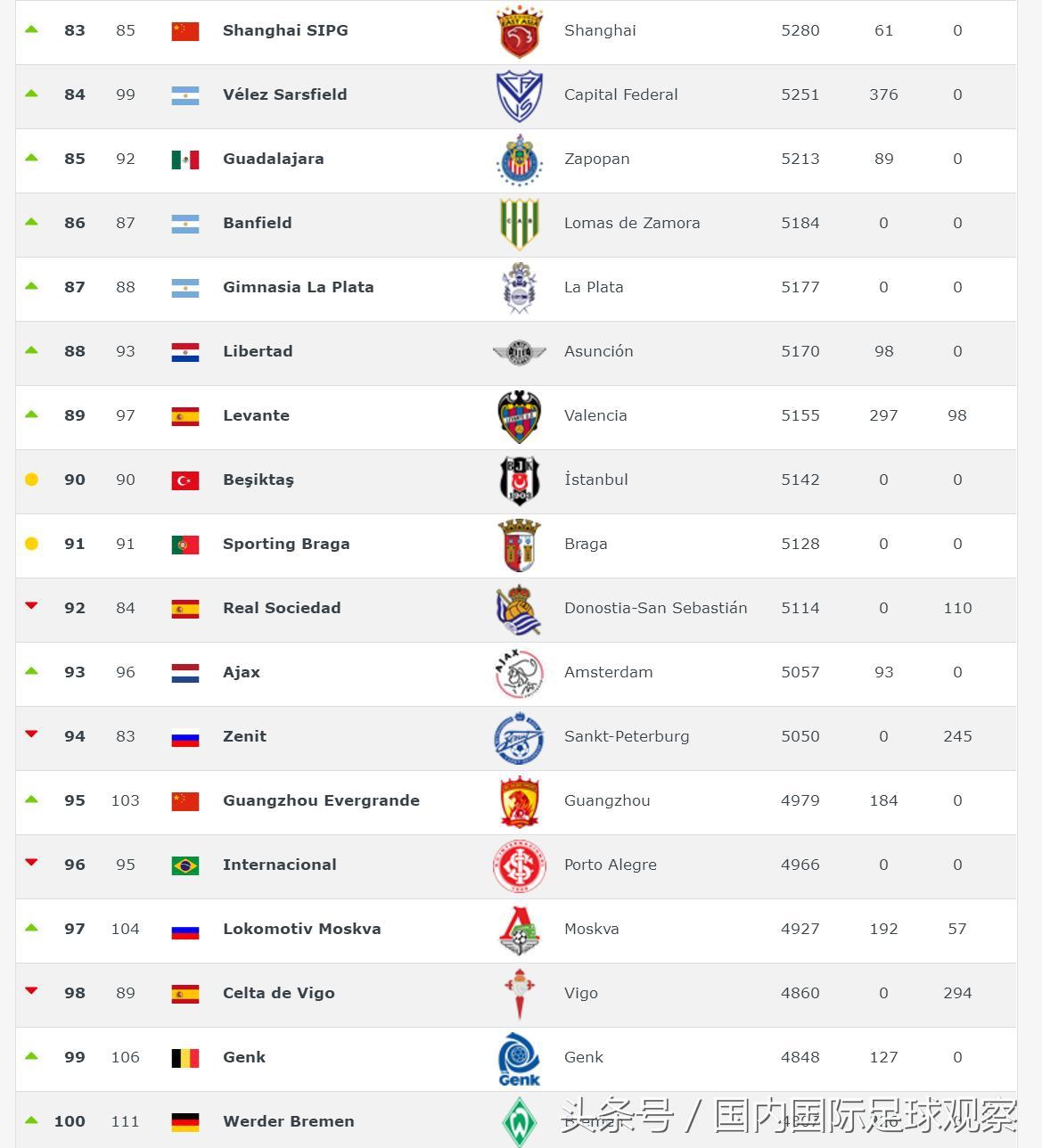Viewport: 1042px width, 1148px height.
Task: Open the Werder Bremen team link
Action: point(288,1121)
